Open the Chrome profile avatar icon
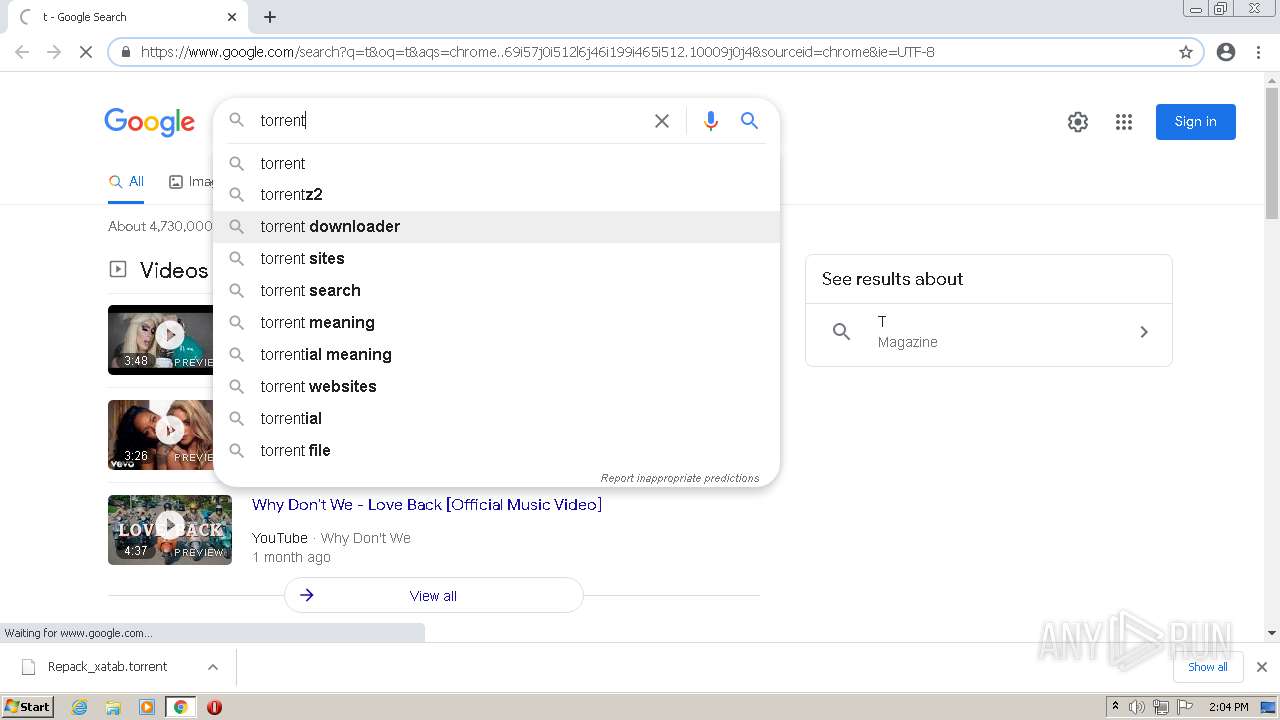1280x720 pixels. click(x=1226, y=52)
